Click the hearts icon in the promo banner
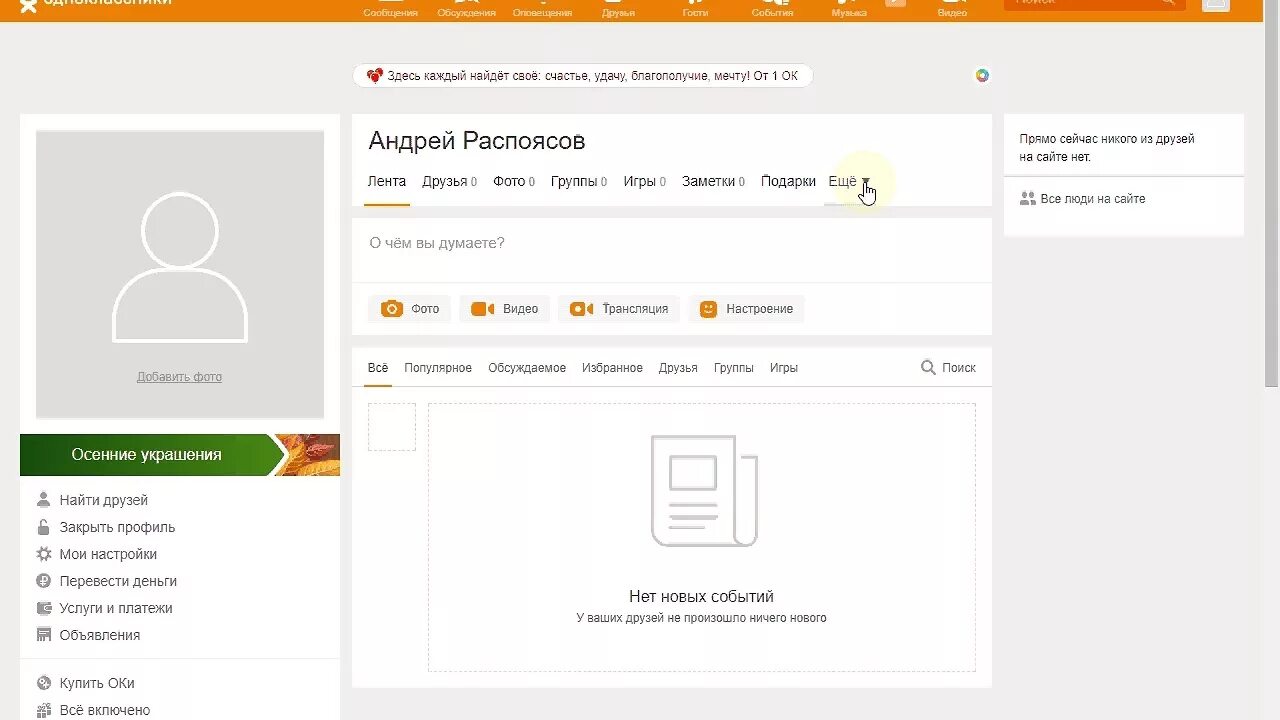1280x720 pixels. tap(375, 75)
